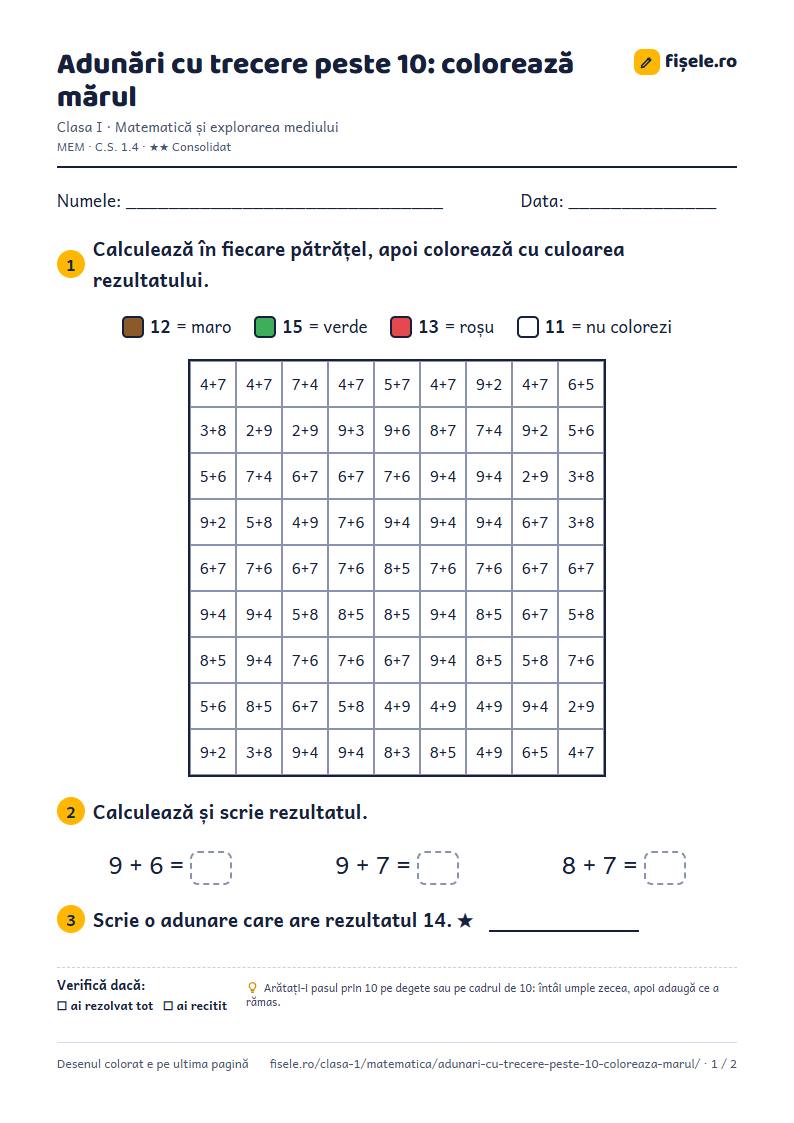Click the star after 'rezultatul 14'
Viewport: 794px width, 1123px height.
click(465, 920)
